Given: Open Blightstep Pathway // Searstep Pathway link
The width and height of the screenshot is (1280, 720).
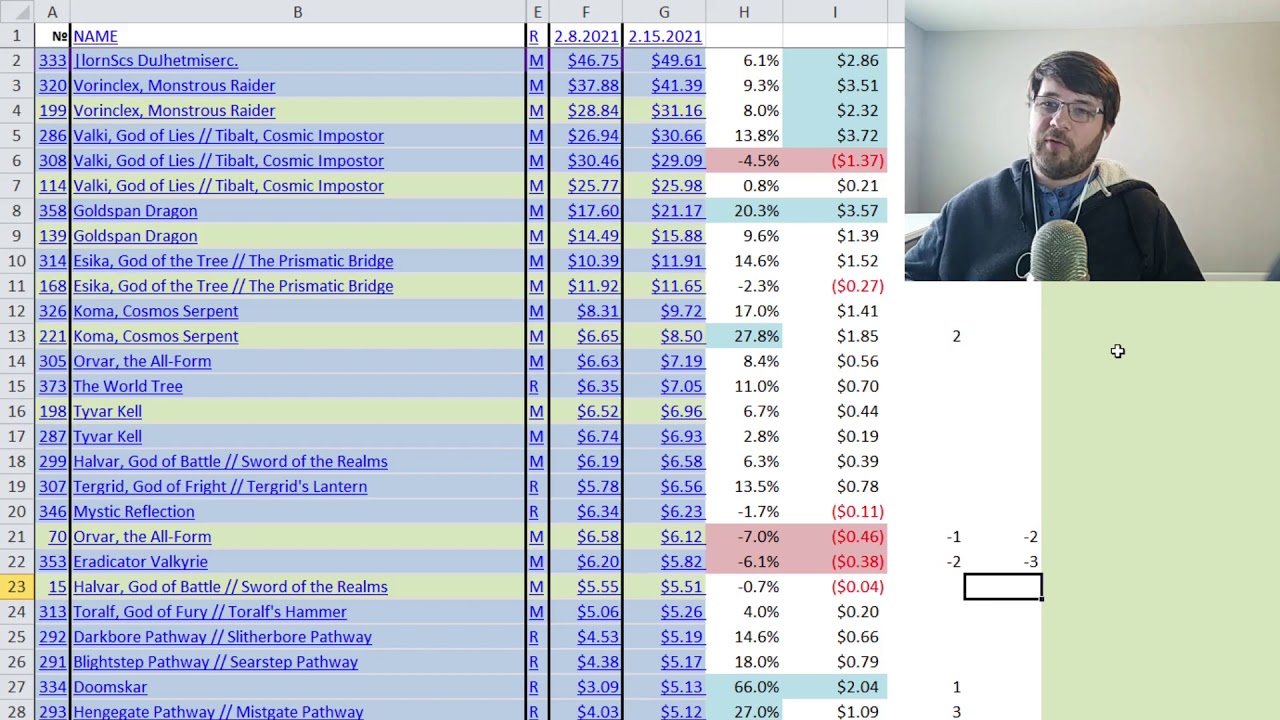Looking at the screenshot, I should coord(215,662).
